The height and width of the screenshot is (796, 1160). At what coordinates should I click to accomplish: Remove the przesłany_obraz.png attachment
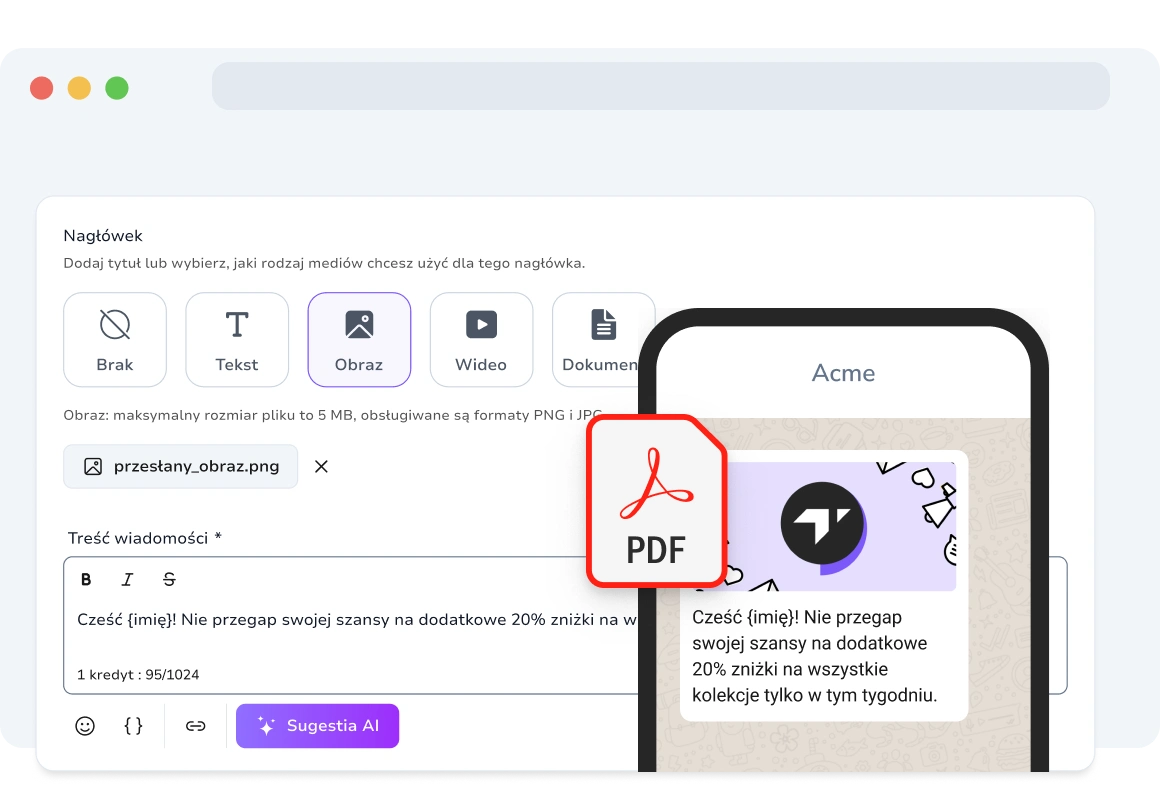pos(321,466)
